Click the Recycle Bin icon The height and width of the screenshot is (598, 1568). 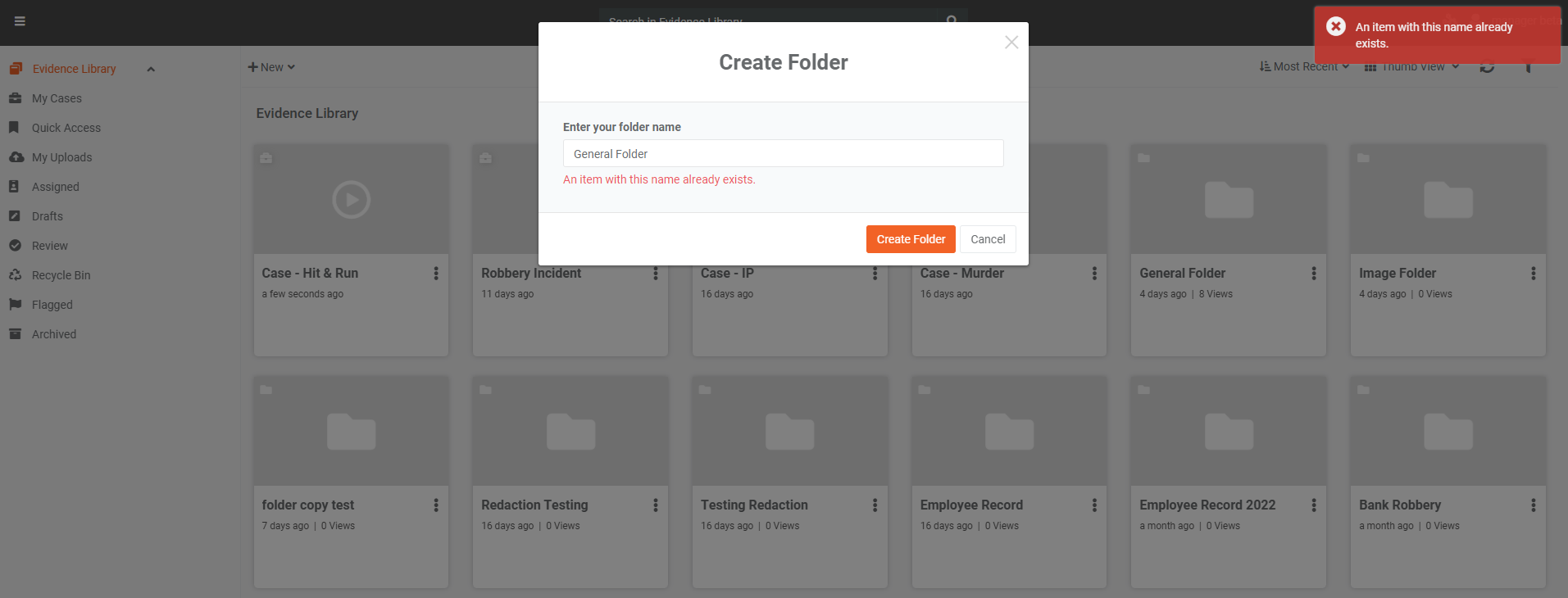pyautogui.click(x=16, y=275)
